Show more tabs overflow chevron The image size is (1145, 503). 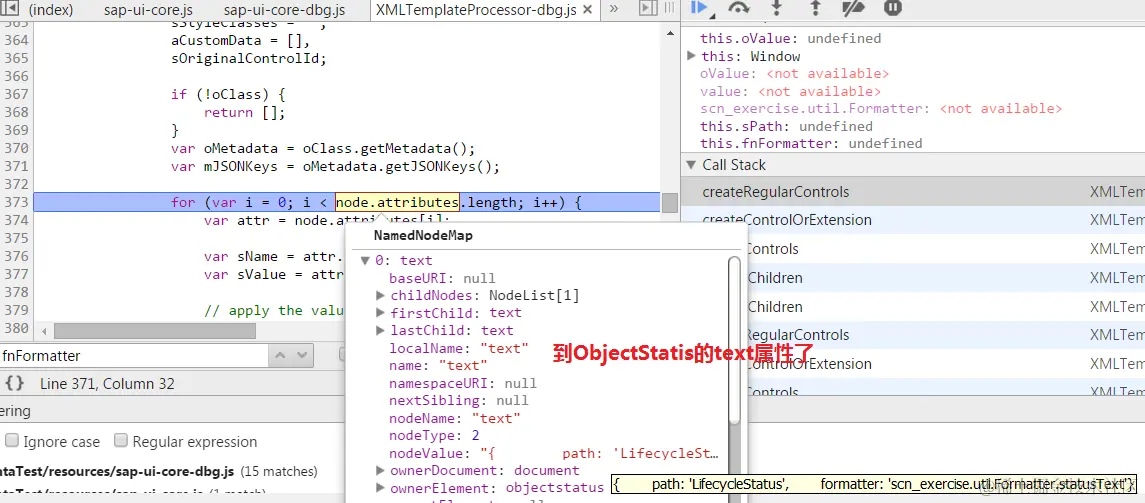coord(614,9)
